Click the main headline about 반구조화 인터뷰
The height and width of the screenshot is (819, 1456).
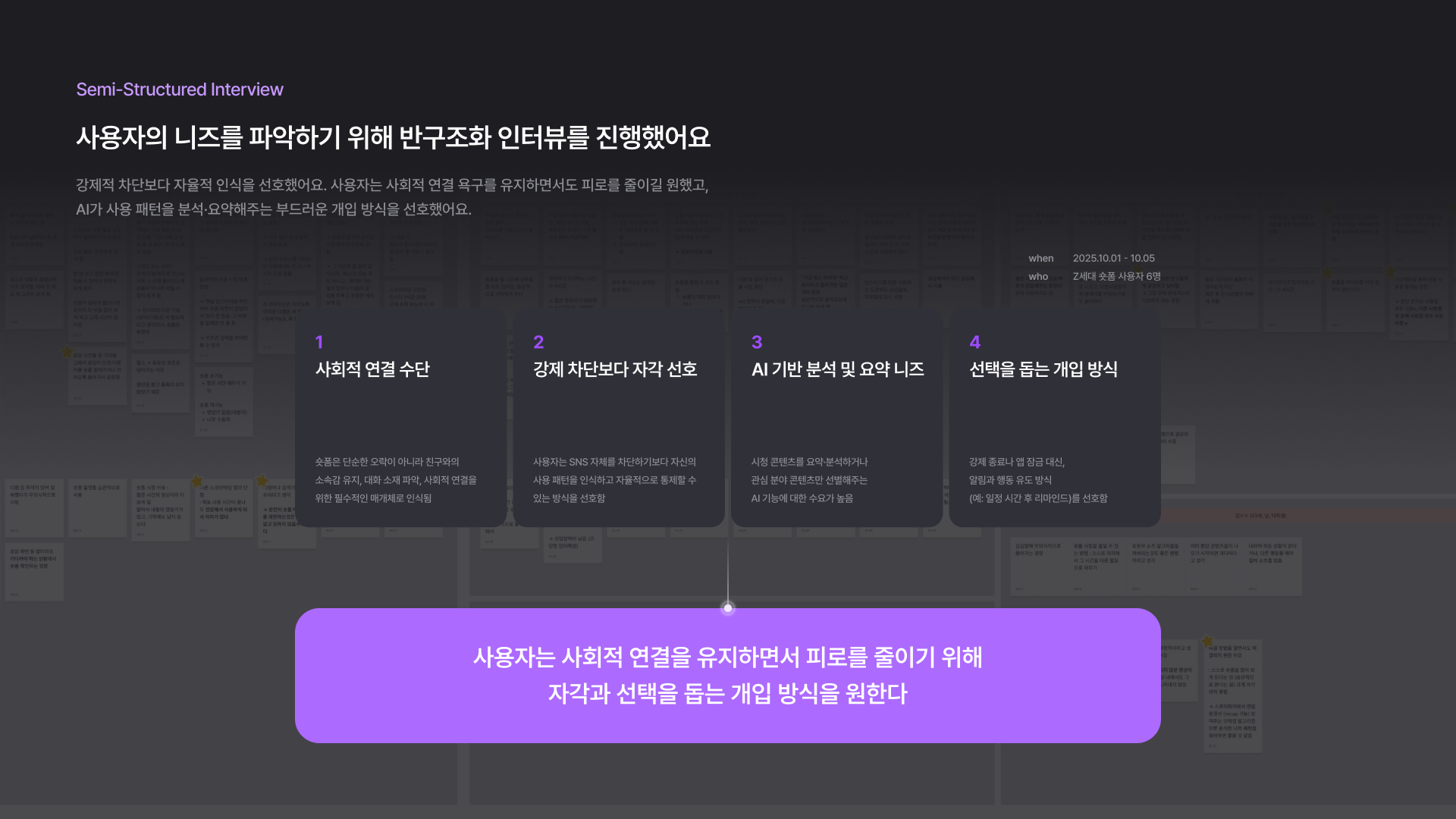point(393,137)
